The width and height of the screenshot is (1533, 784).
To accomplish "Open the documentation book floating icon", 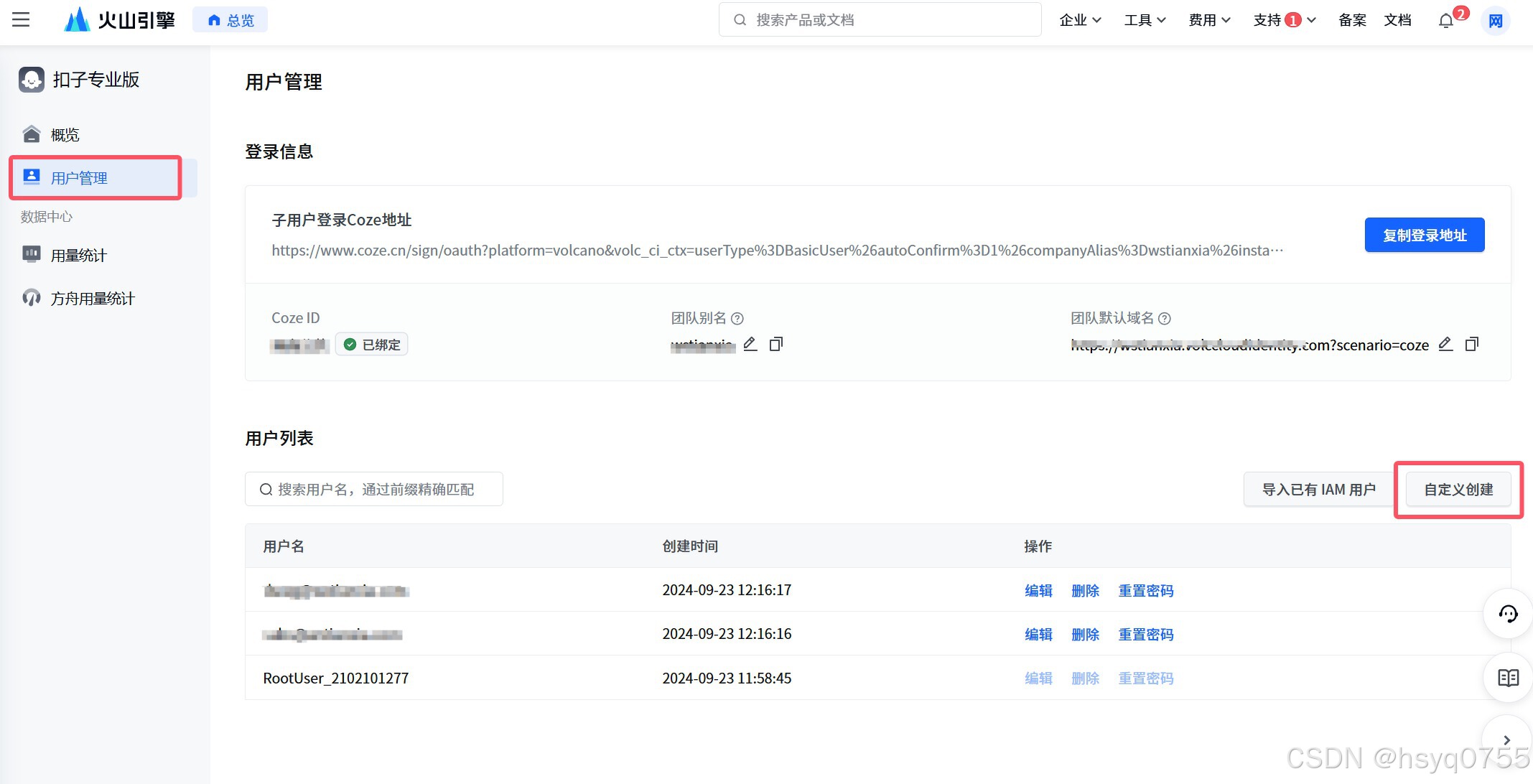I will click(x=1508, y=678).
